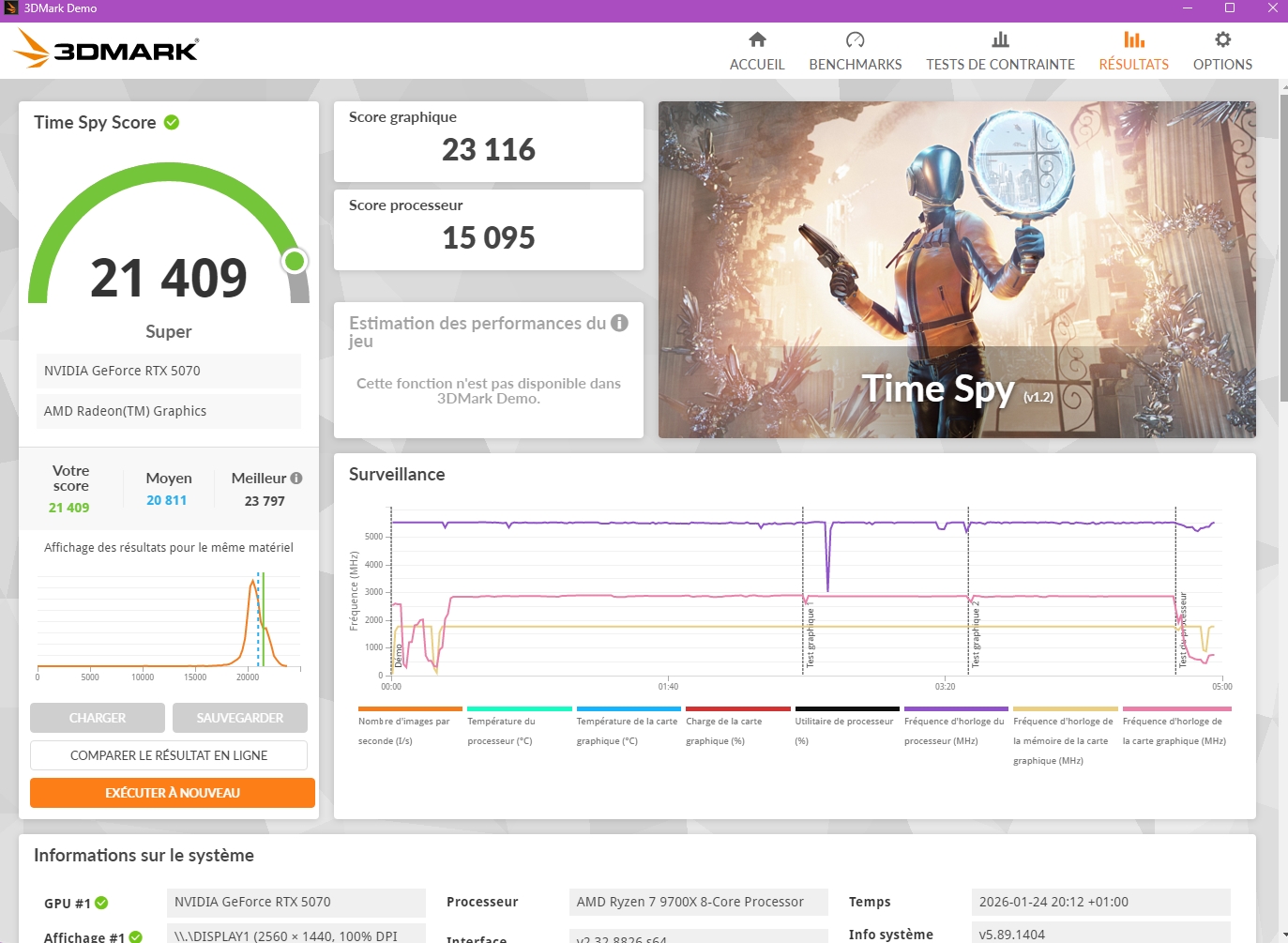This screenshot has width=1288, height=943.
Task: Switch to the Résultats tab
Action: [x=1133, y=51]
